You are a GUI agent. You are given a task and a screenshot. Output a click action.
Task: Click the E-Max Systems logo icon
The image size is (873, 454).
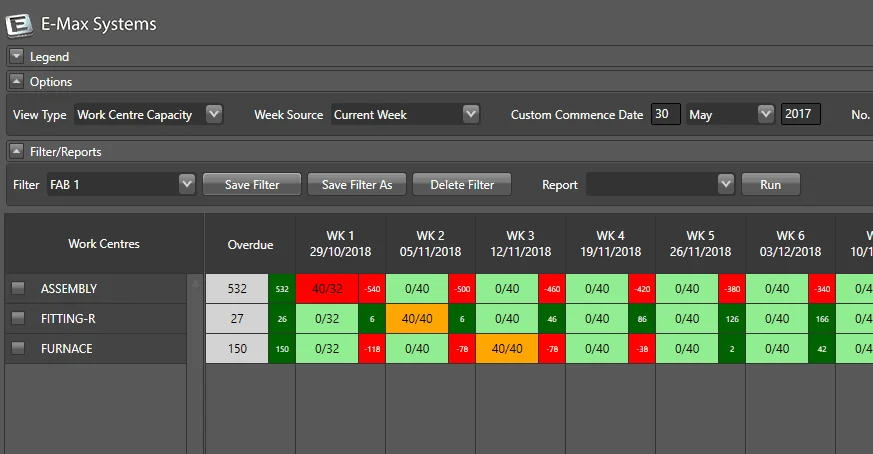[x=19, y=25]
